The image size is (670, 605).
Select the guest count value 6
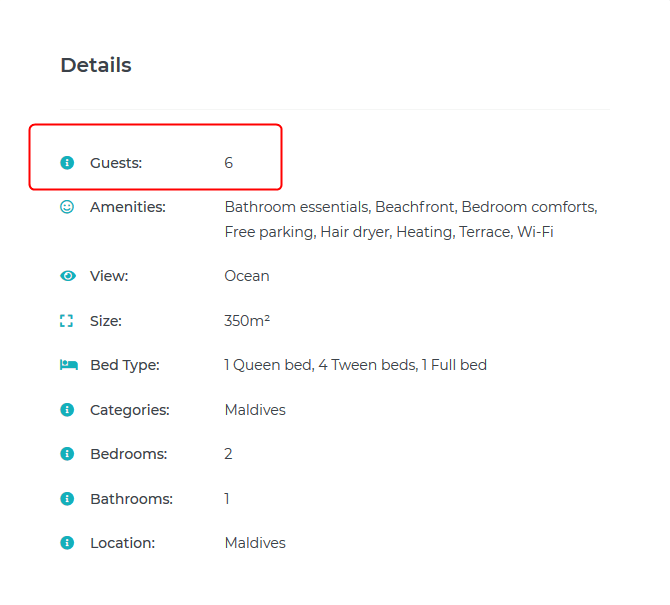pyautogui.click(x=229, y=162)
